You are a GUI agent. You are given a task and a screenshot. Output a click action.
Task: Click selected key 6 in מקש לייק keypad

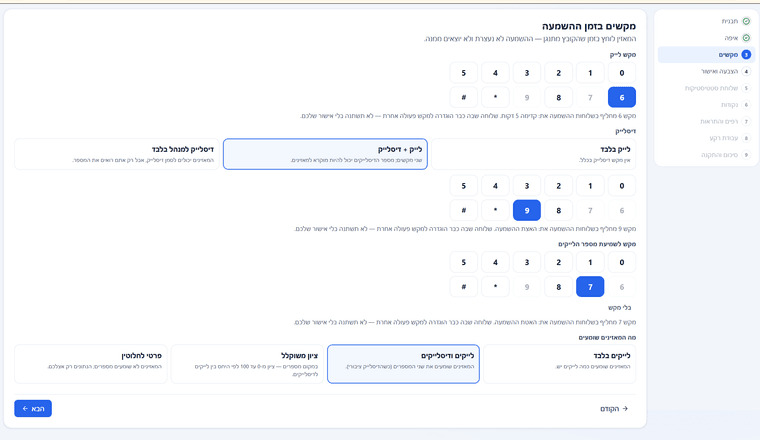622,97
